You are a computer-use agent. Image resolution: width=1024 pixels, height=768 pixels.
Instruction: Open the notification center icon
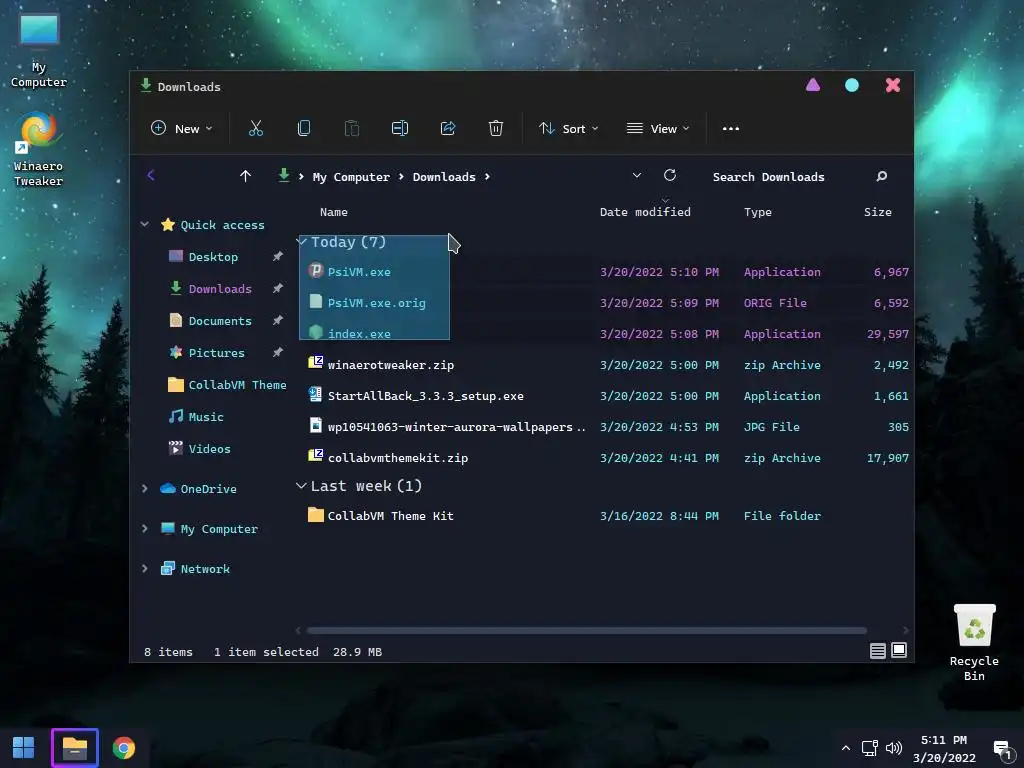pos(1002,749)
